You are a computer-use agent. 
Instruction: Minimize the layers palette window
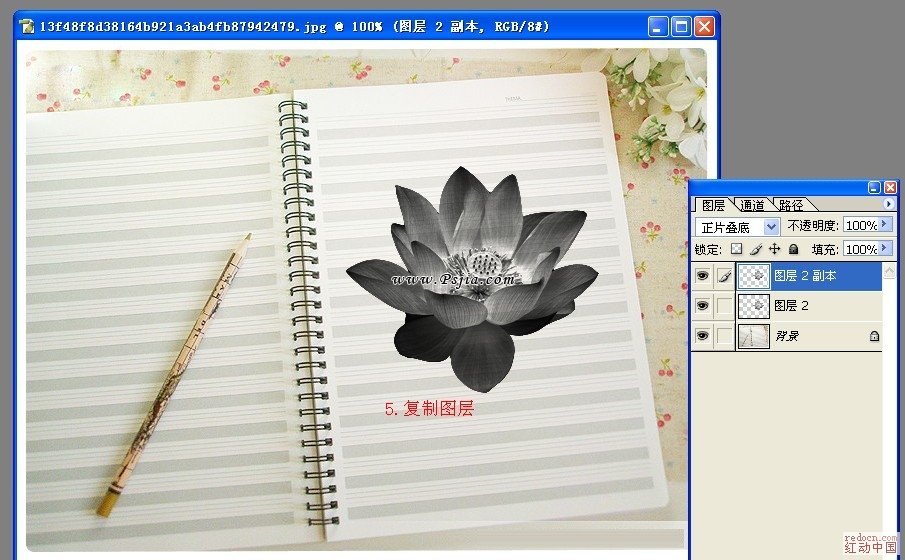[874, 187]
